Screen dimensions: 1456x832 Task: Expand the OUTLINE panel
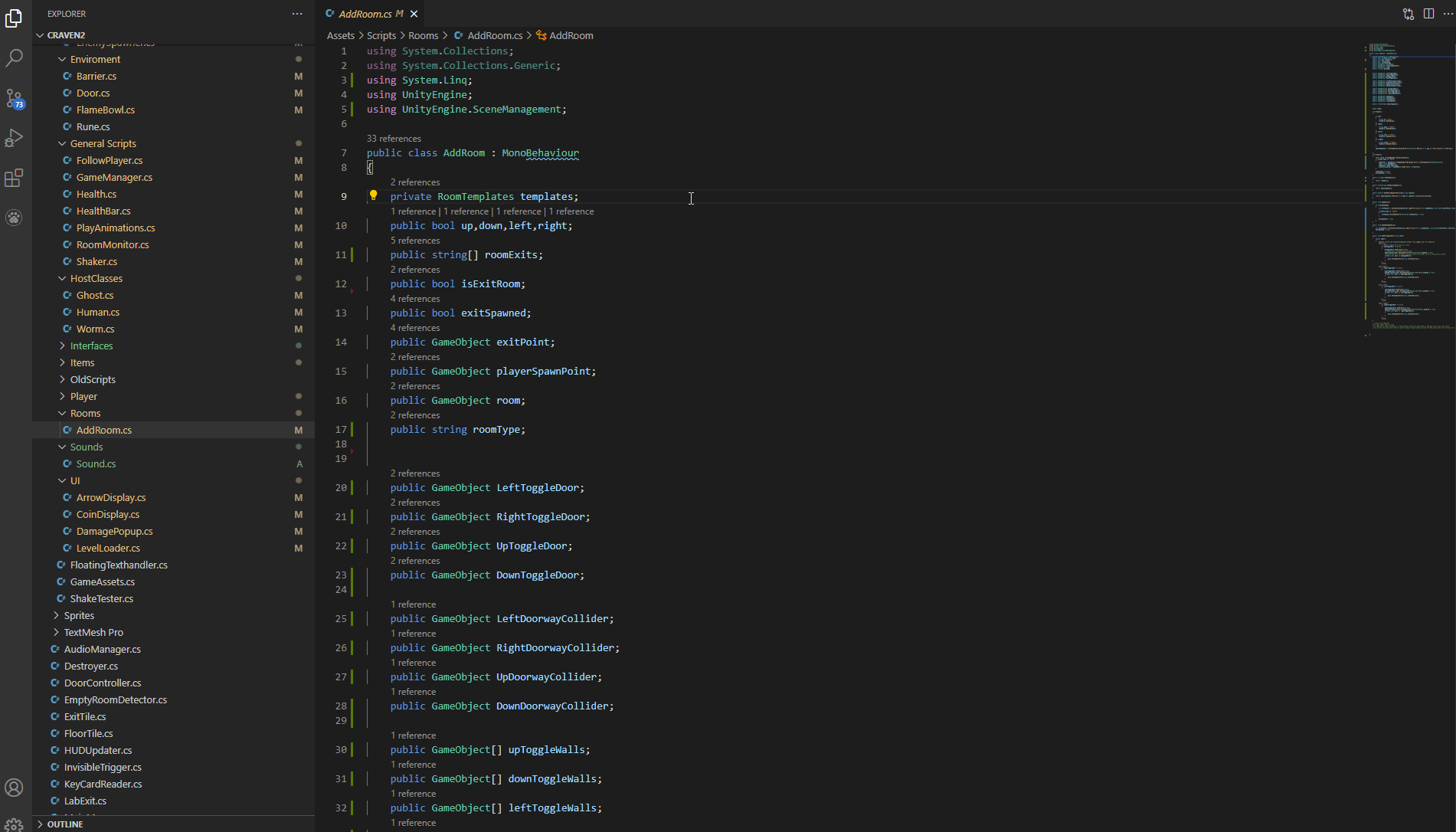pos(40,824)
